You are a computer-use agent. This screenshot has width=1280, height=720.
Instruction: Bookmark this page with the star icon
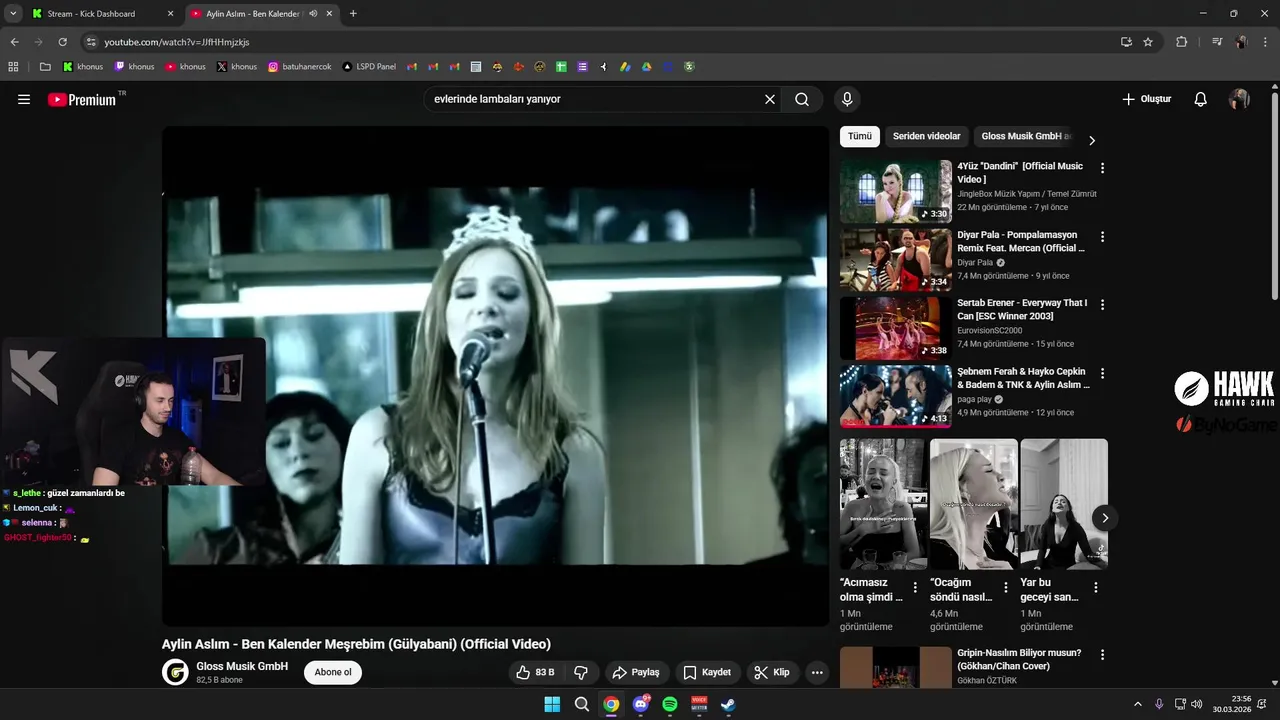click(1148, 42)
